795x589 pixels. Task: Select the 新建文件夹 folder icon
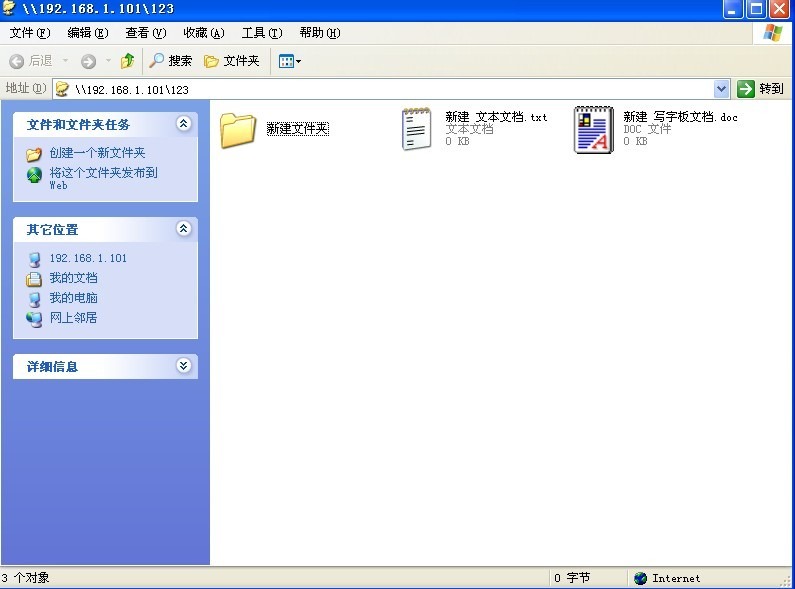click(x=238, y=130)
